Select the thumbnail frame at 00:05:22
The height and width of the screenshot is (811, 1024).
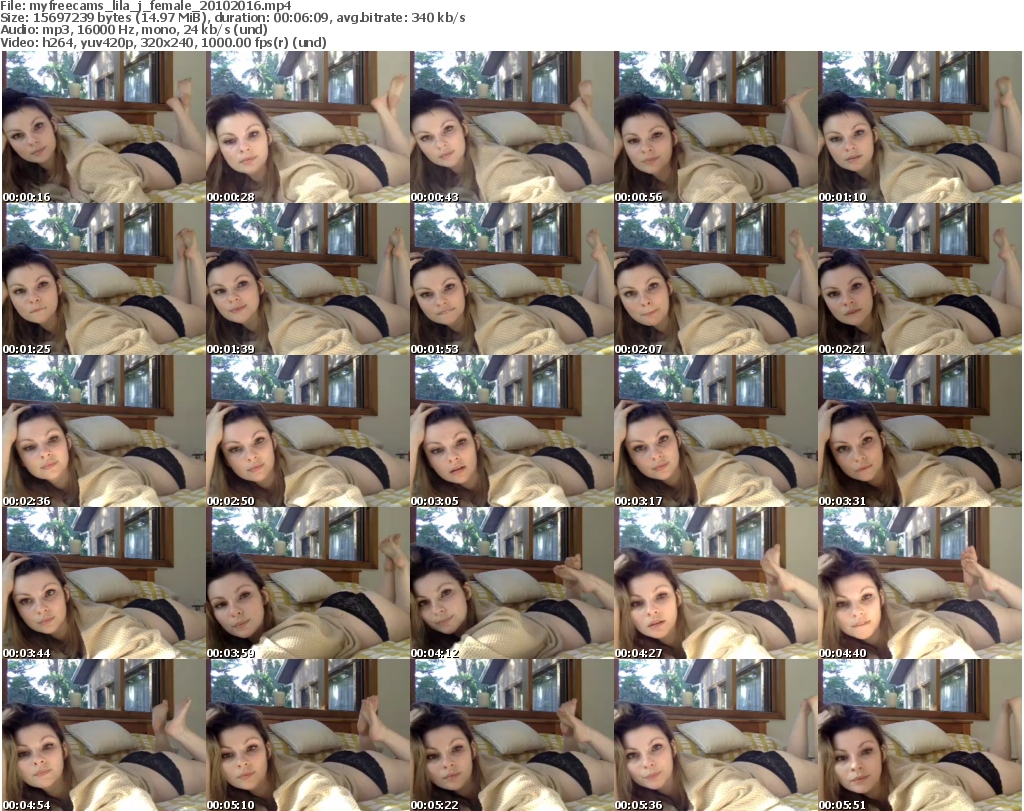[511, 735]
